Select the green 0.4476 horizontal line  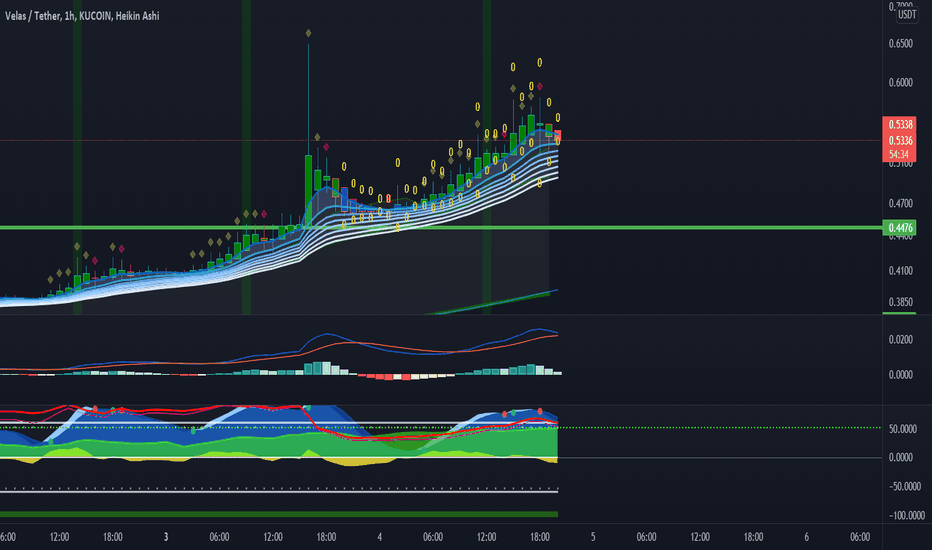[441, 228]
